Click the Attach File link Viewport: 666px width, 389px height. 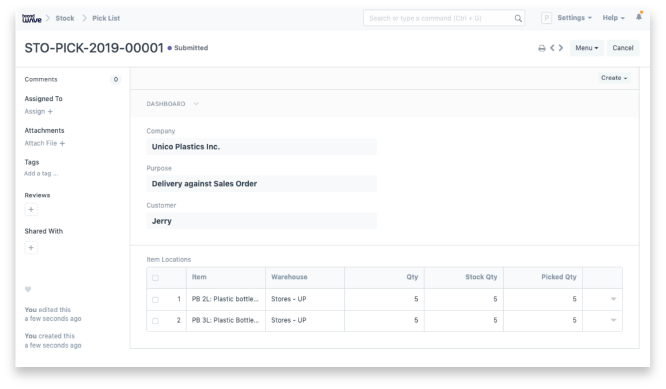pos(40,143)
